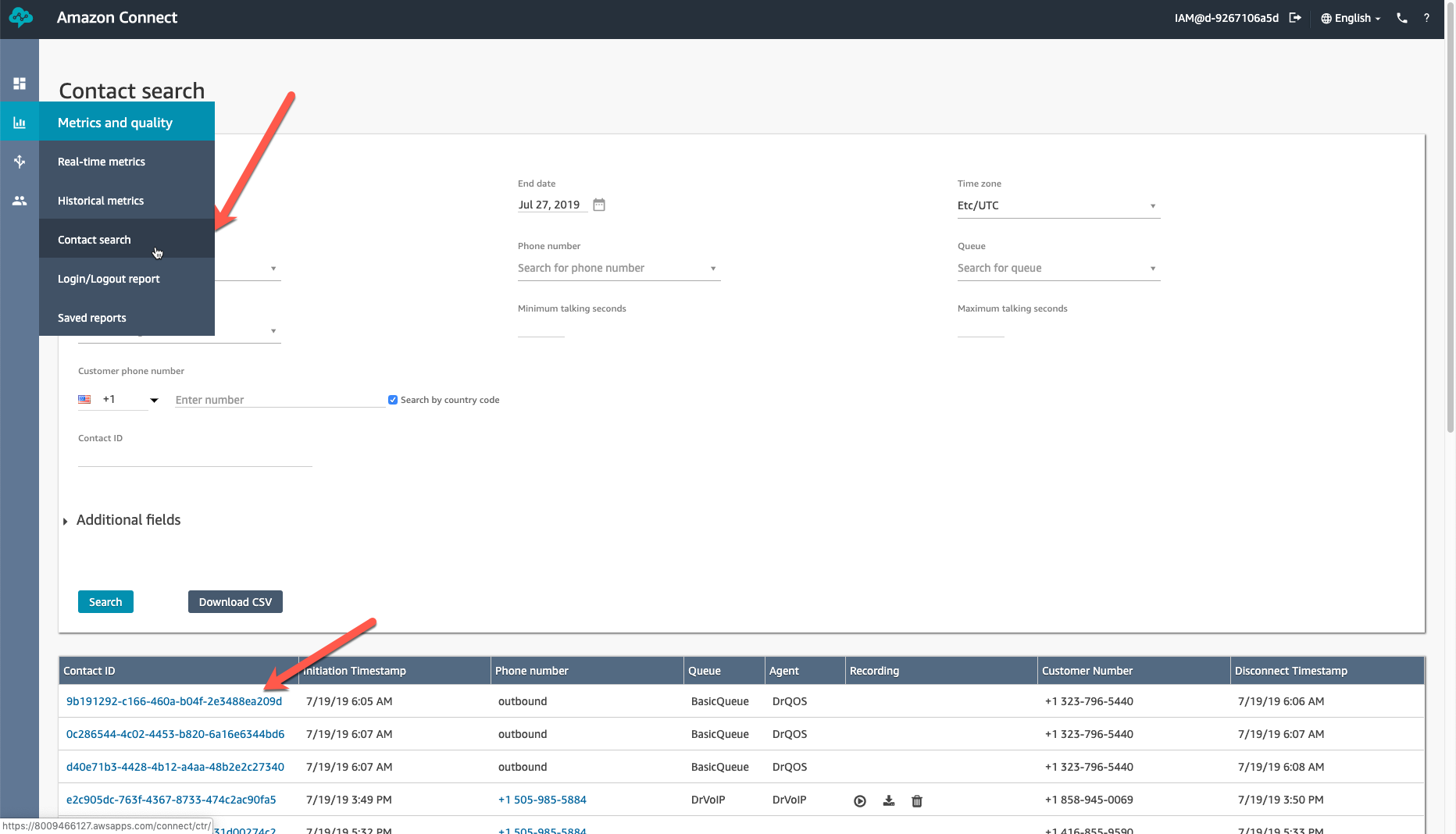Click the customer phone Enter number field
This screenshot has width=1456, height=834.
[x=280, y=400]
